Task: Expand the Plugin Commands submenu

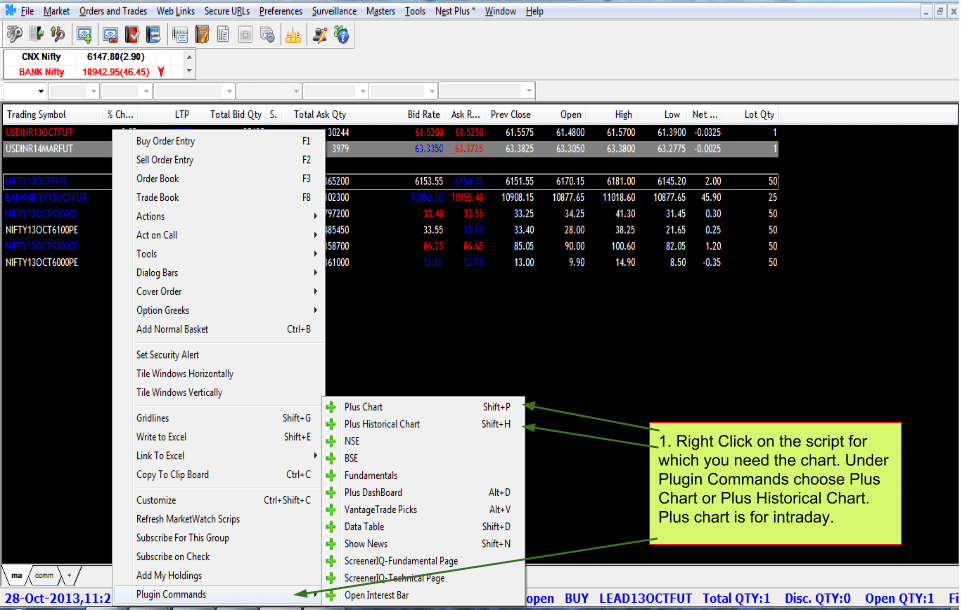Action: pyautogui.click(x=219, y=595)
